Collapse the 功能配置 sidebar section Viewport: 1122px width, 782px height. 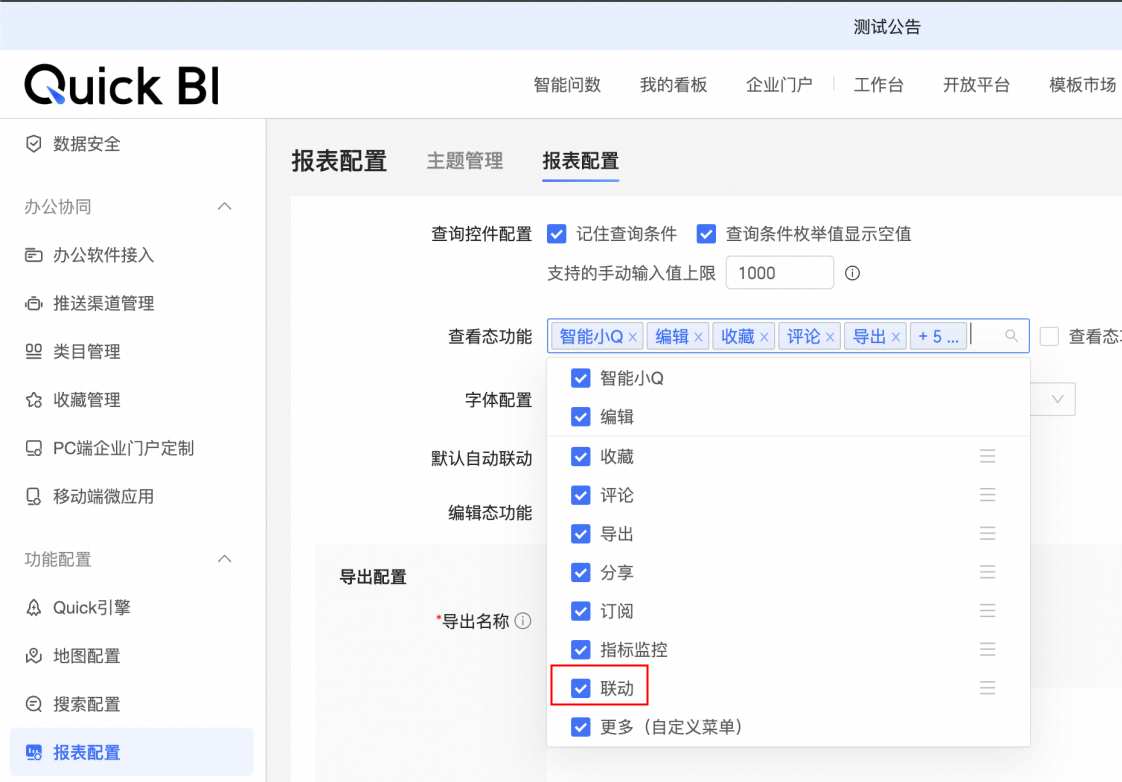pos(225,559)
